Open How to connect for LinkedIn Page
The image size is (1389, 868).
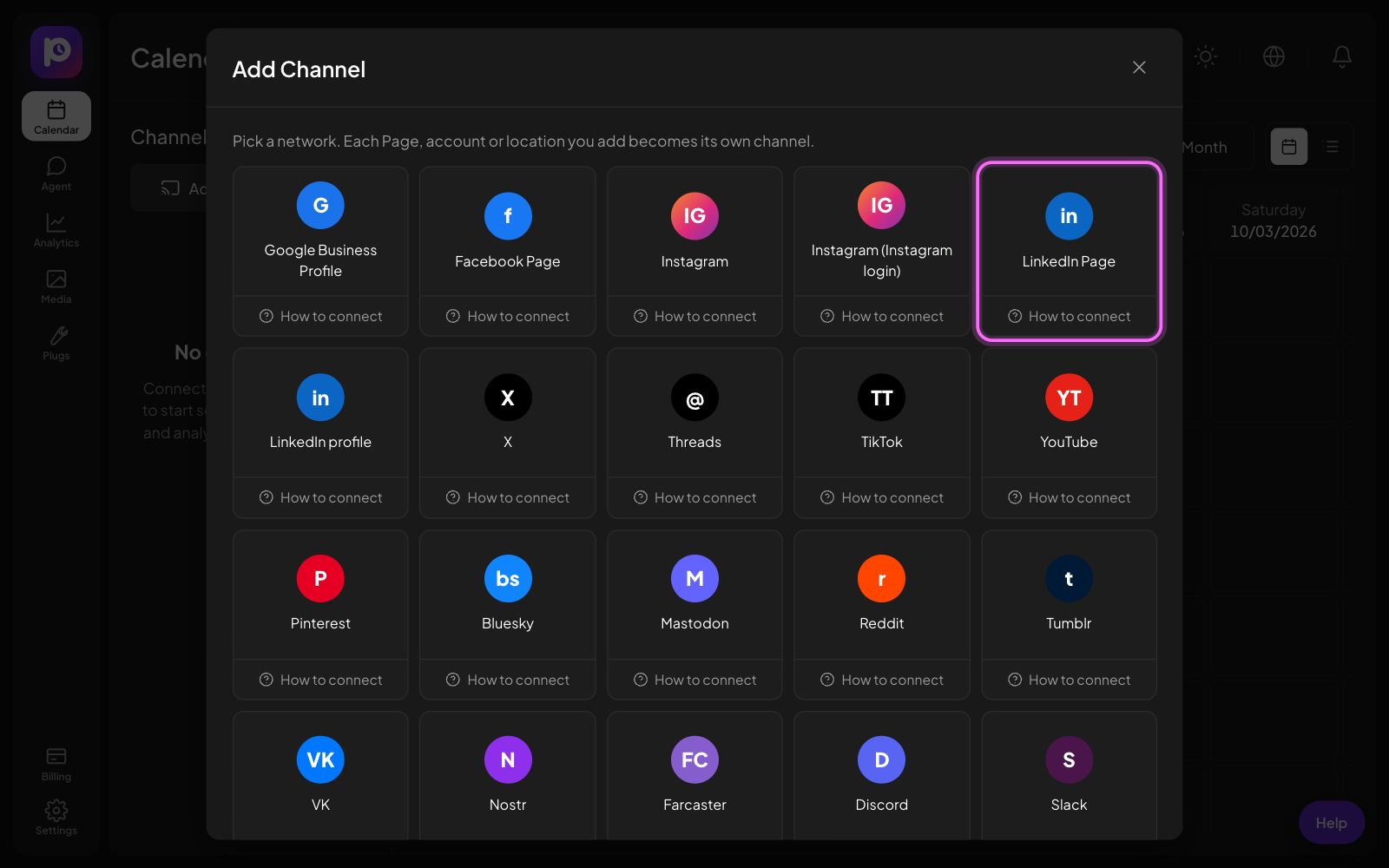[x=1069, y=316]
